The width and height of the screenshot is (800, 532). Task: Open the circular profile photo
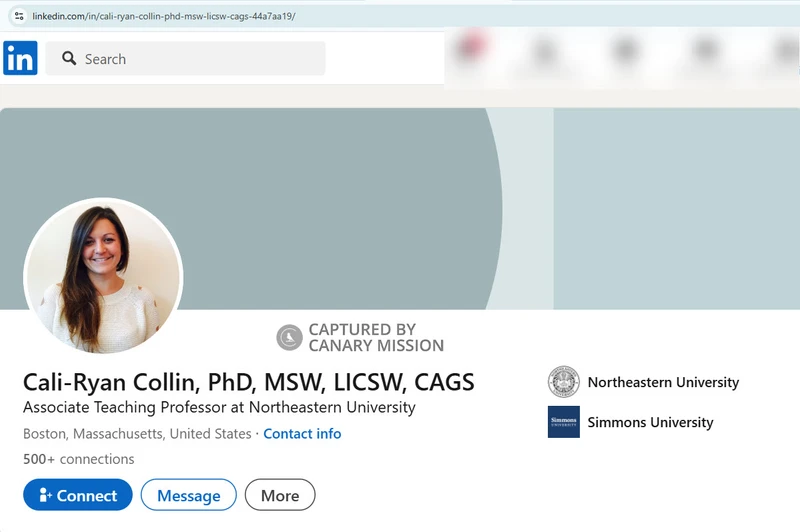[x=103, y=277]
